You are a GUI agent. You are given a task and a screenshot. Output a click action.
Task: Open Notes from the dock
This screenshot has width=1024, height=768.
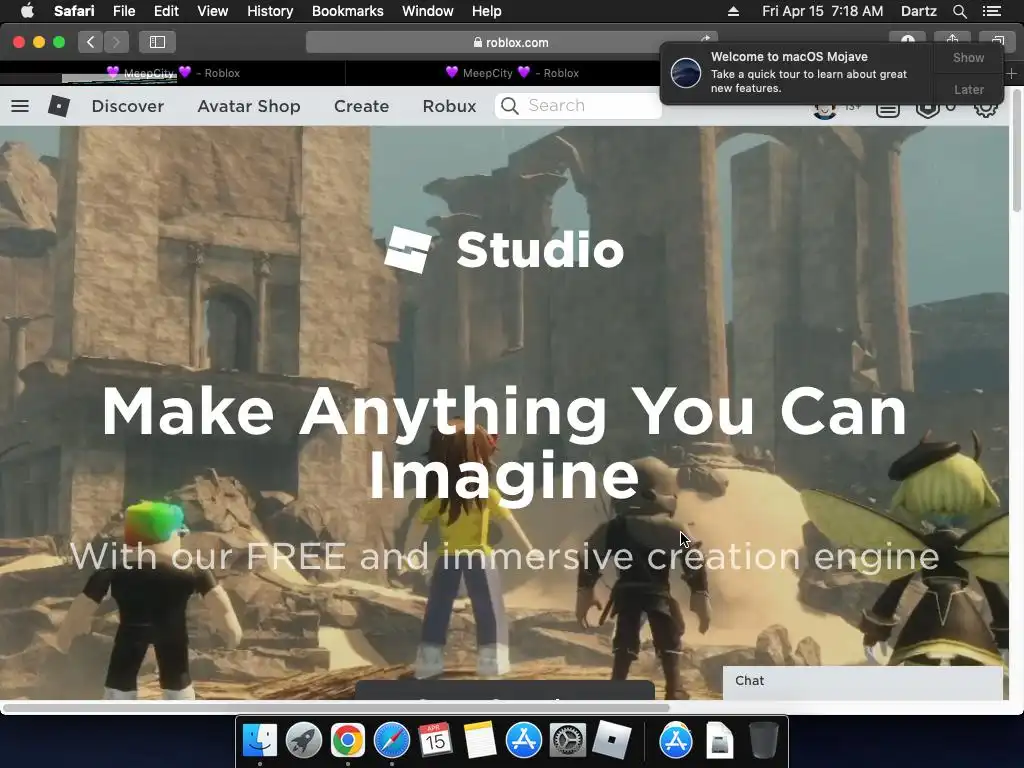point(479,741)
